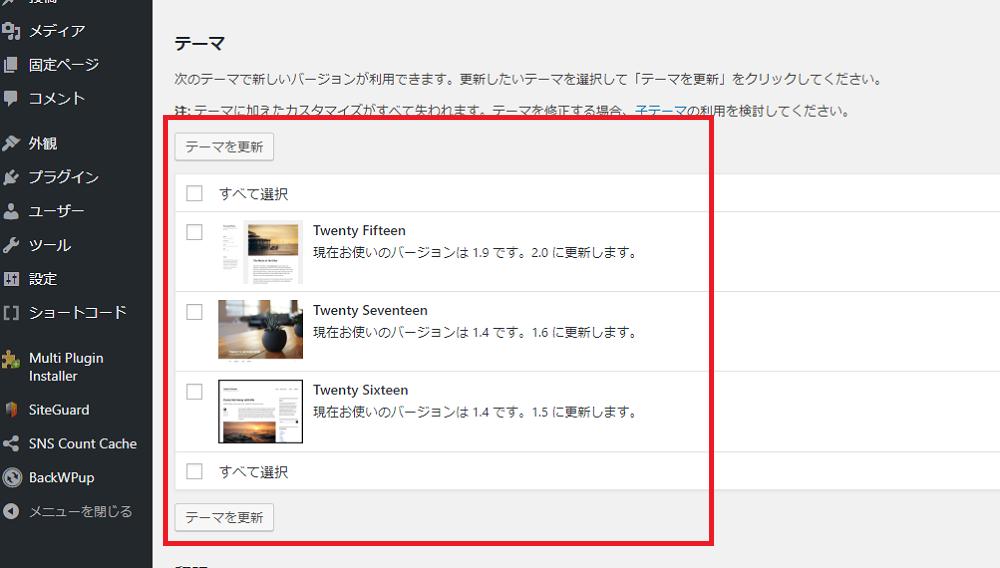
Task: Click the Settings sliders icon
Action: (x=11, y=279)
